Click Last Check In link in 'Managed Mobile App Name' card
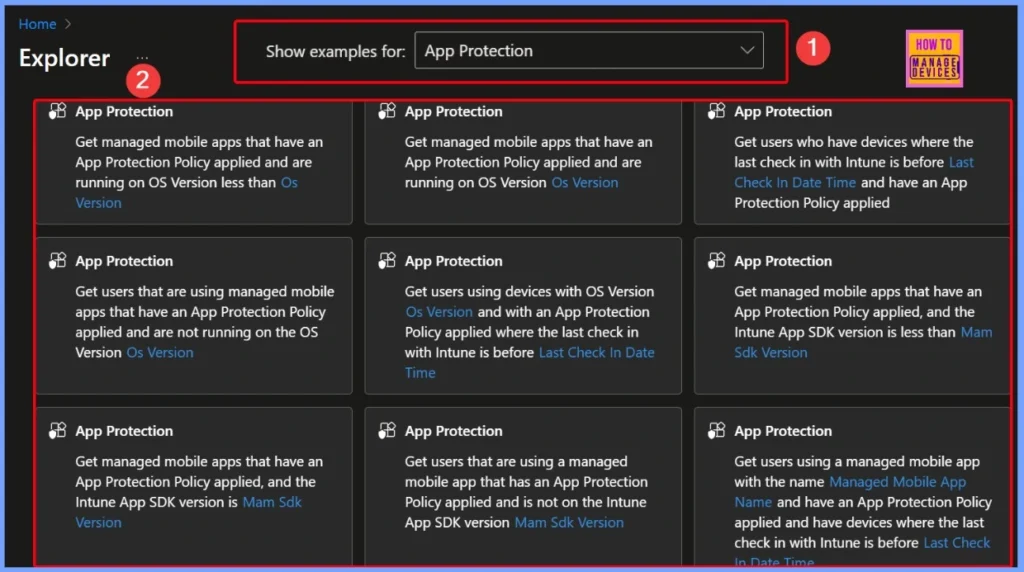This screenshot has width=1024, height=572. (x=957, y=543)
